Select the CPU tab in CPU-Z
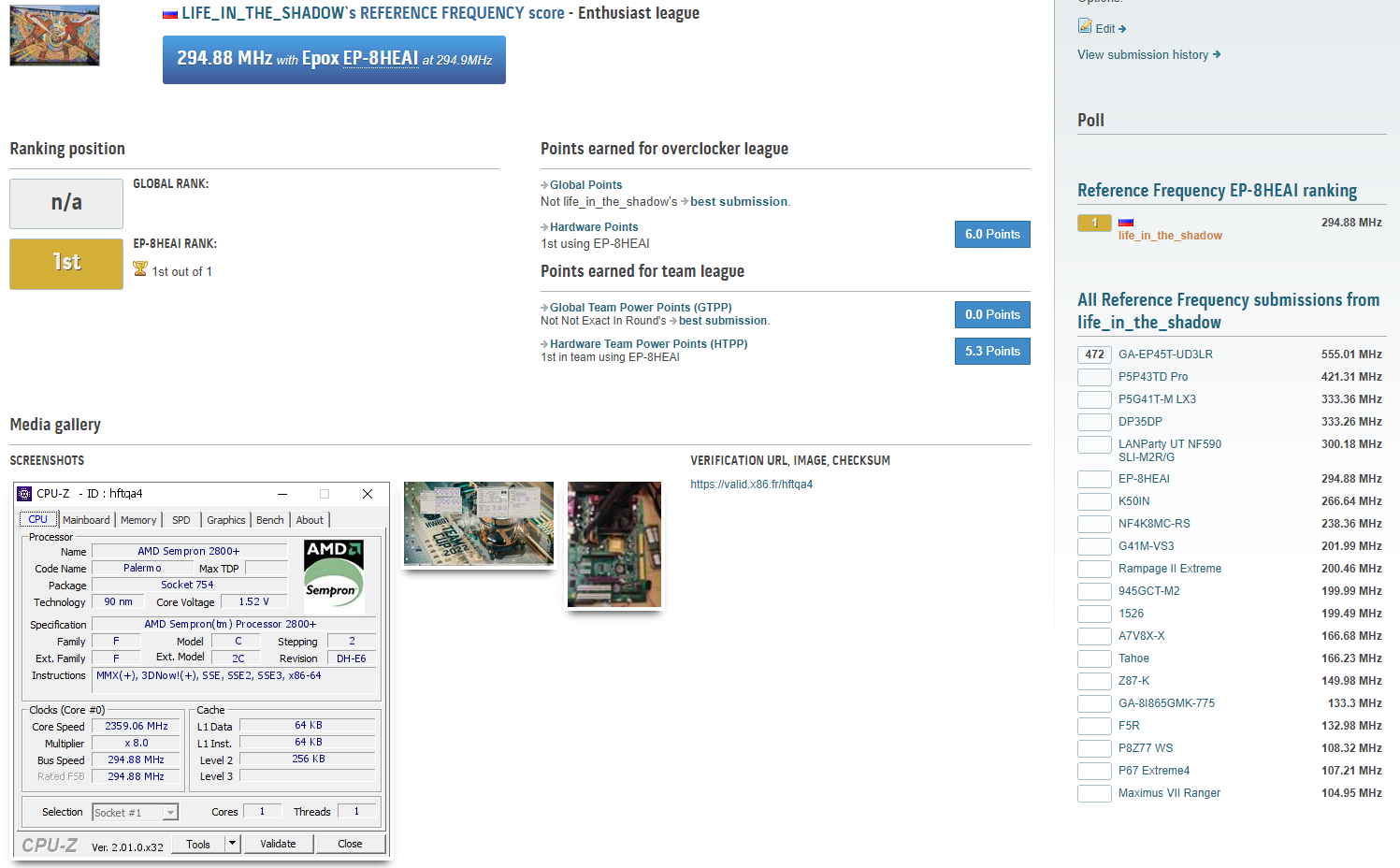The image size is (1400, 868). coord(38,519)
